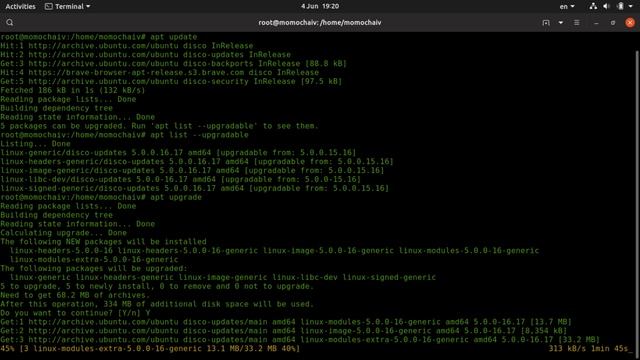Open Activities overview
The image size is (640, 360).
(20, 7)
